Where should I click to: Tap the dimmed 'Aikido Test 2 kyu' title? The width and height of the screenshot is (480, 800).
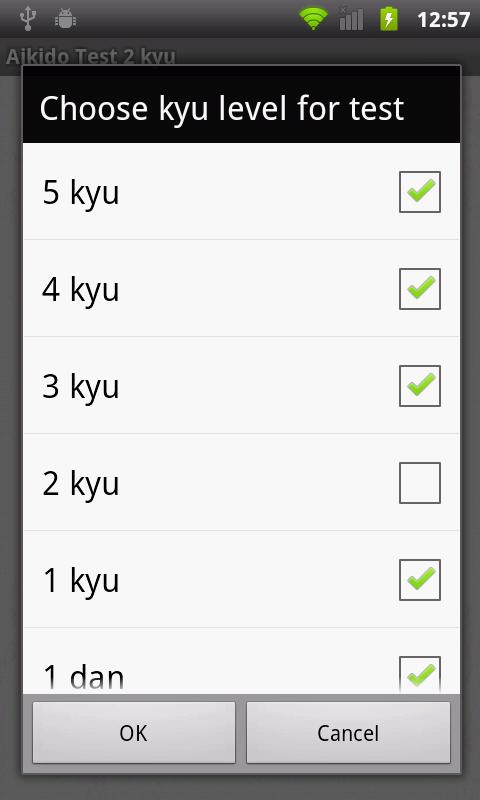(91, 56)
